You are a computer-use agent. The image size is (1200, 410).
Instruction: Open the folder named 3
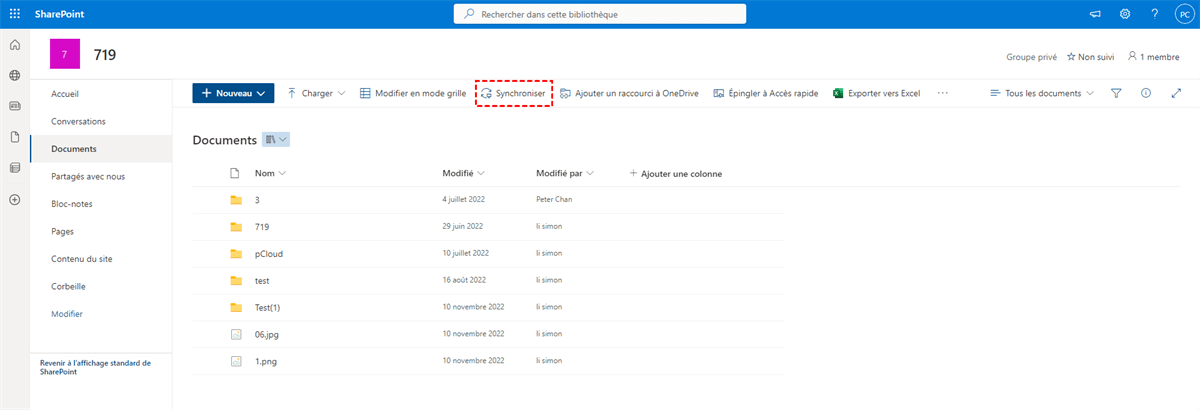click(257, 200)
